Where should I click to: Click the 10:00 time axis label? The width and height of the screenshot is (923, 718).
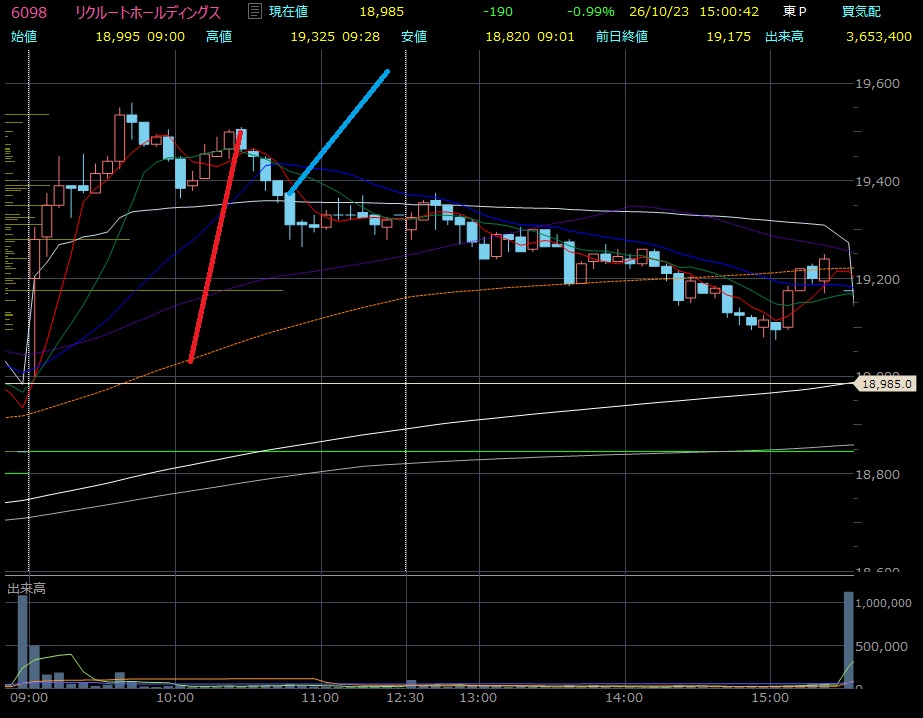point(175,698)
